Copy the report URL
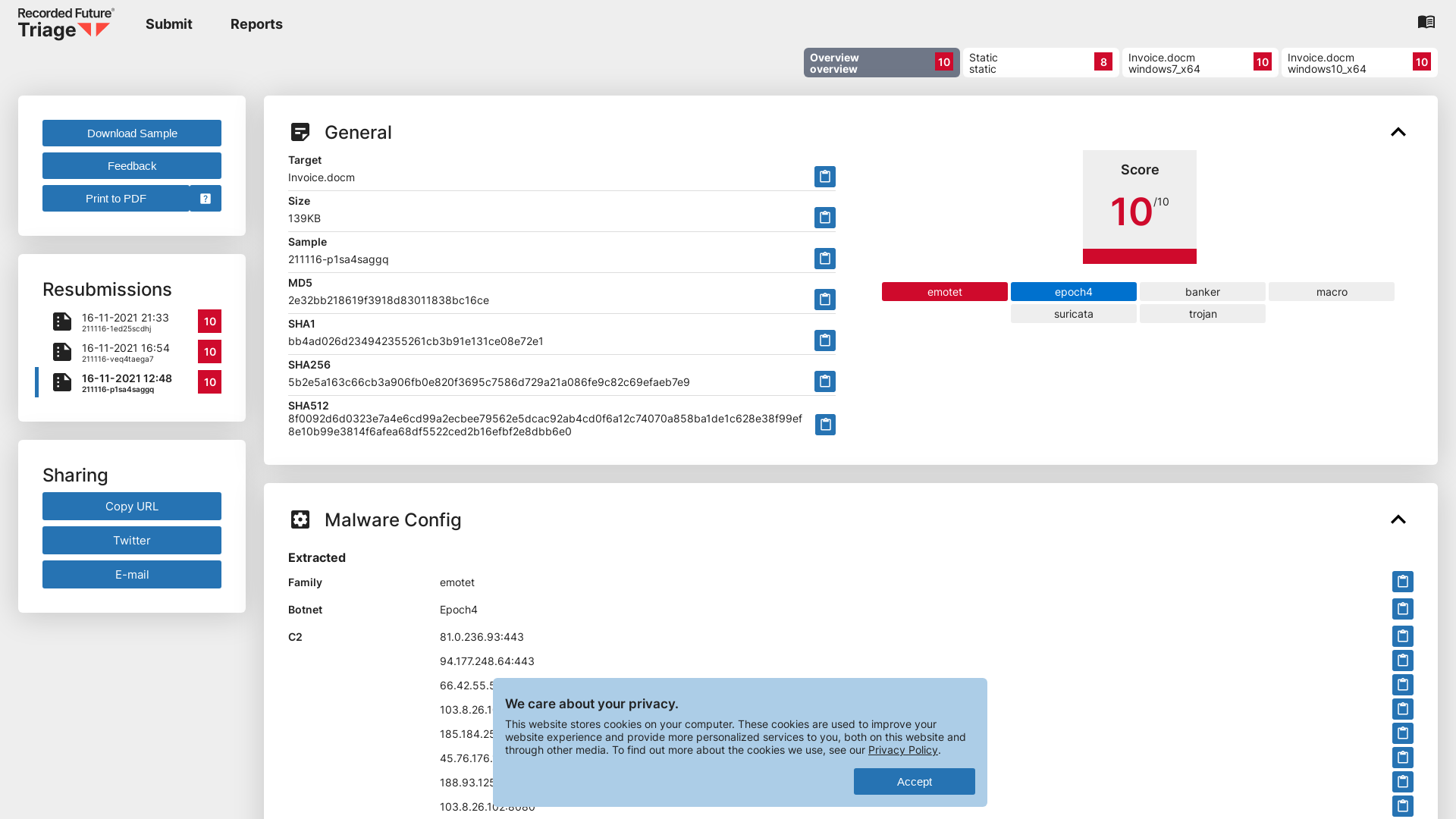The image size is (1456, 819). tap(132, 507)
